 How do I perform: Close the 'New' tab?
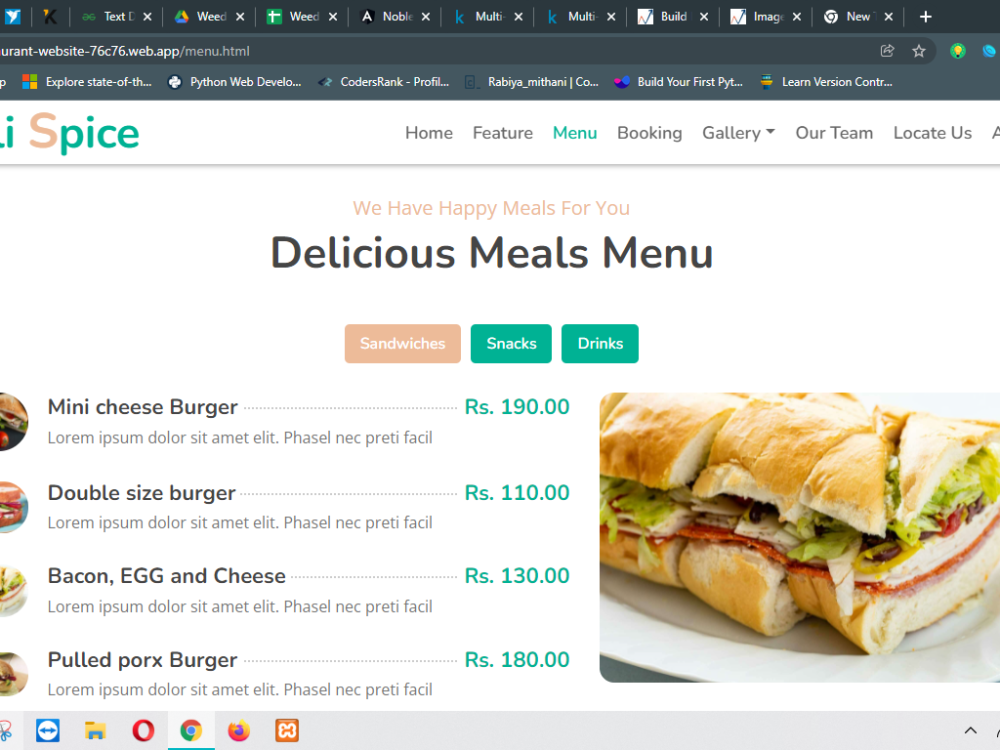(889, 17)
